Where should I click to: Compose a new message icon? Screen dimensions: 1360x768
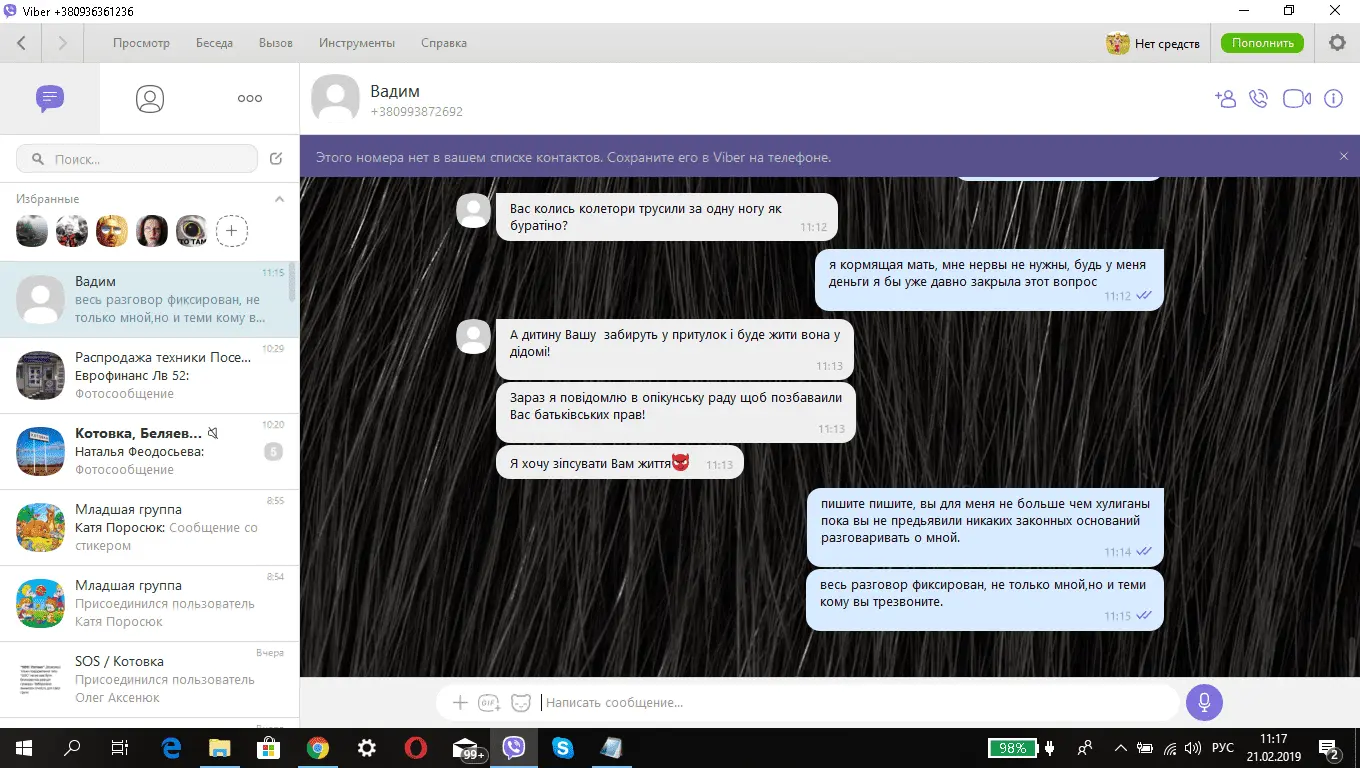[x=277, y=159]
